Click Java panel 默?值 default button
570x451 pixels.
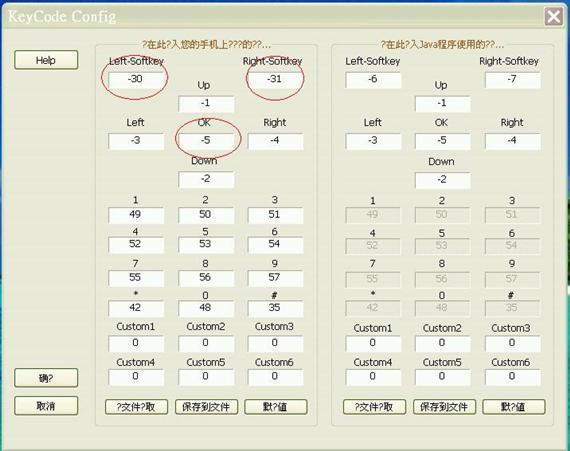pos(514,407)
